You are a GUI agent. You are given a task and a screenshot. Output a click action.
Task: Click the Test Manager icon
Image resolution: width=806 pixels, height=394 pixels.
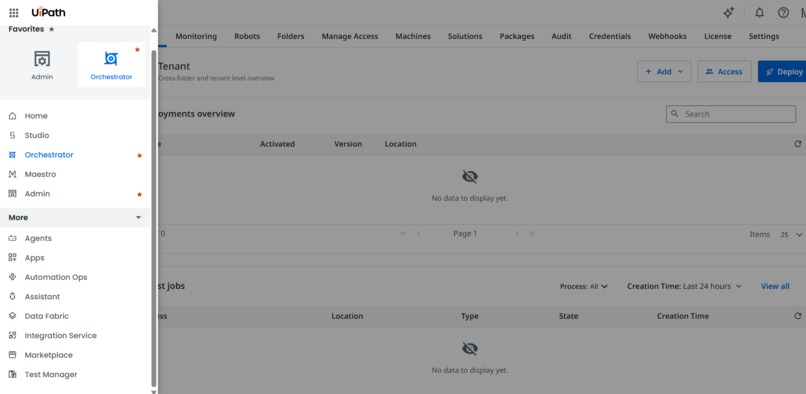(x=13, y=374)
